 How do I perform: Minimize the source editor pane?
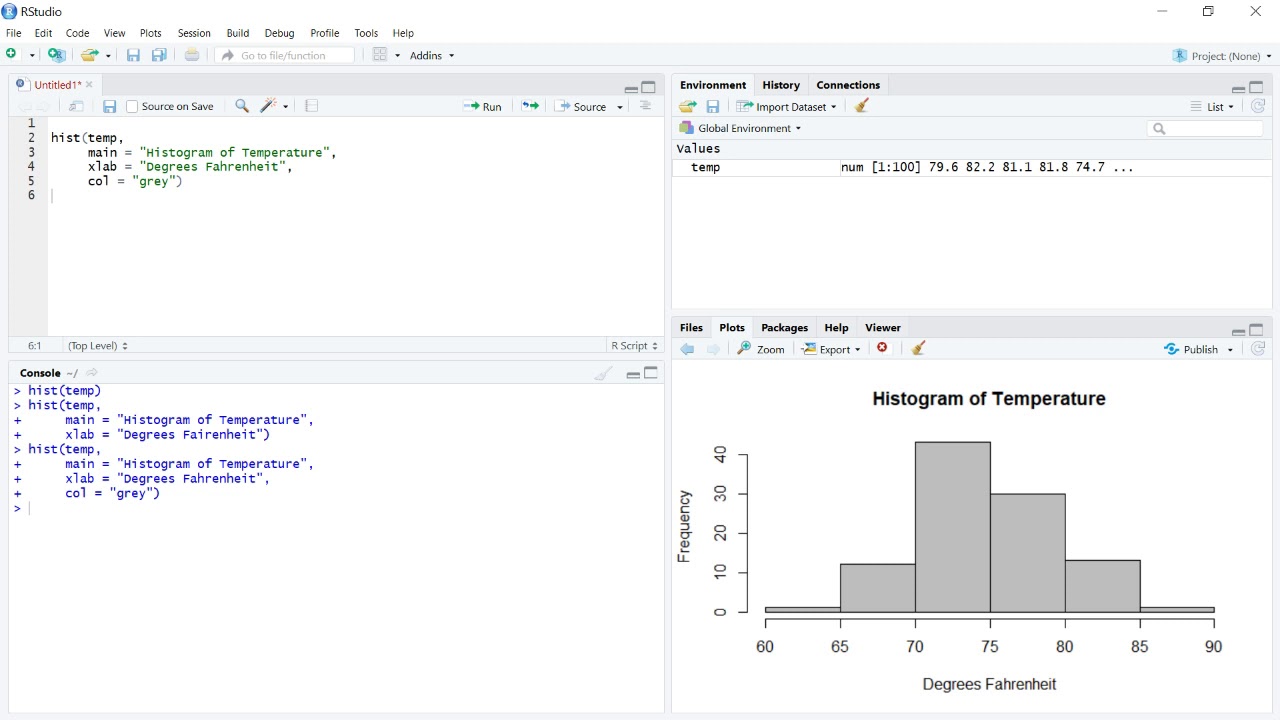[x=631, y=88]
